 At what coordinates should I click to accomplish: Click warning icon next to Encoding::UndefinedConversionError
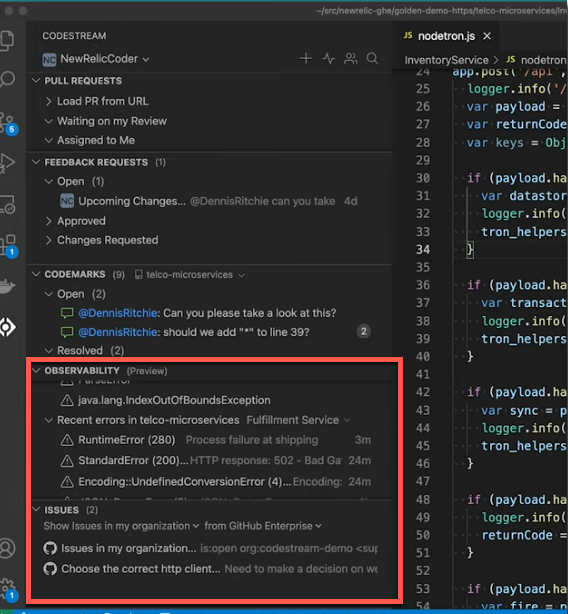click(x=67, y=482)
